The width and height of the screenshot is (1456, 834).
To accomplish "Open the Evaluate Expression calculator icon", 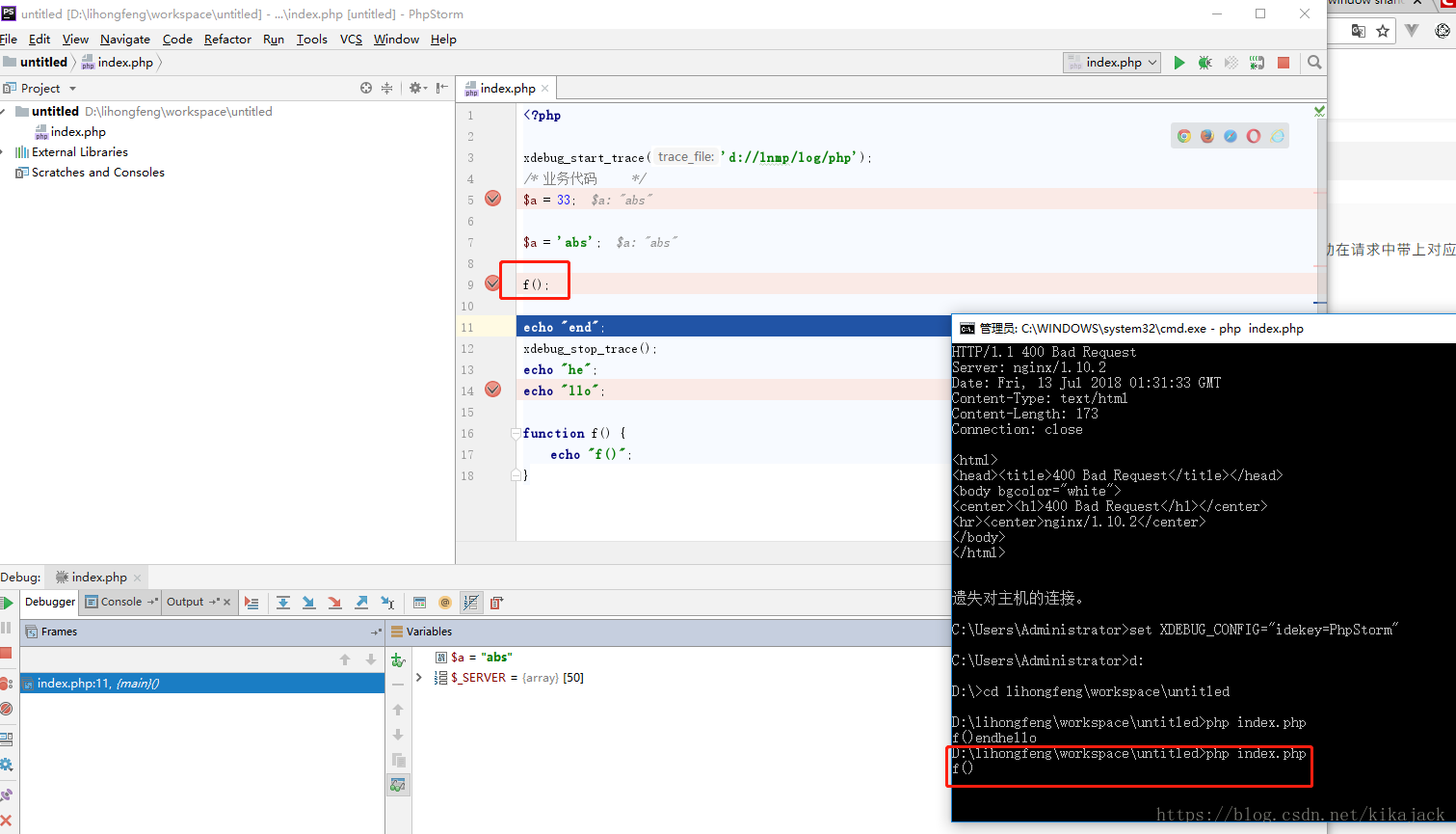I will coord(419,603).
